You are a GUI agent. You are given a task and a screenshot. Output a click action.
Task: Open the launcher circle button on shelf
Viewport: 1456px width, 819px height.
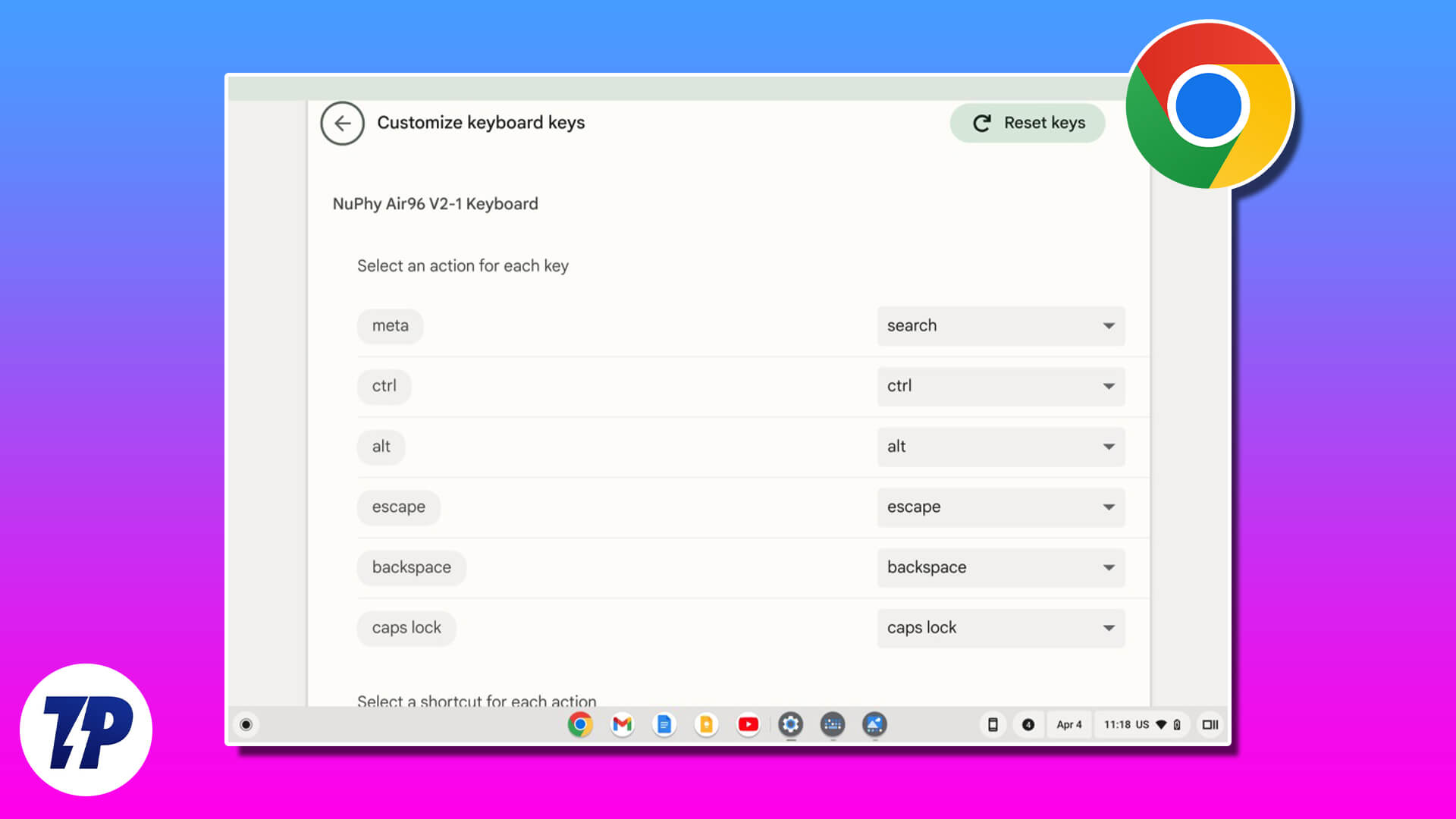(246, 725)
